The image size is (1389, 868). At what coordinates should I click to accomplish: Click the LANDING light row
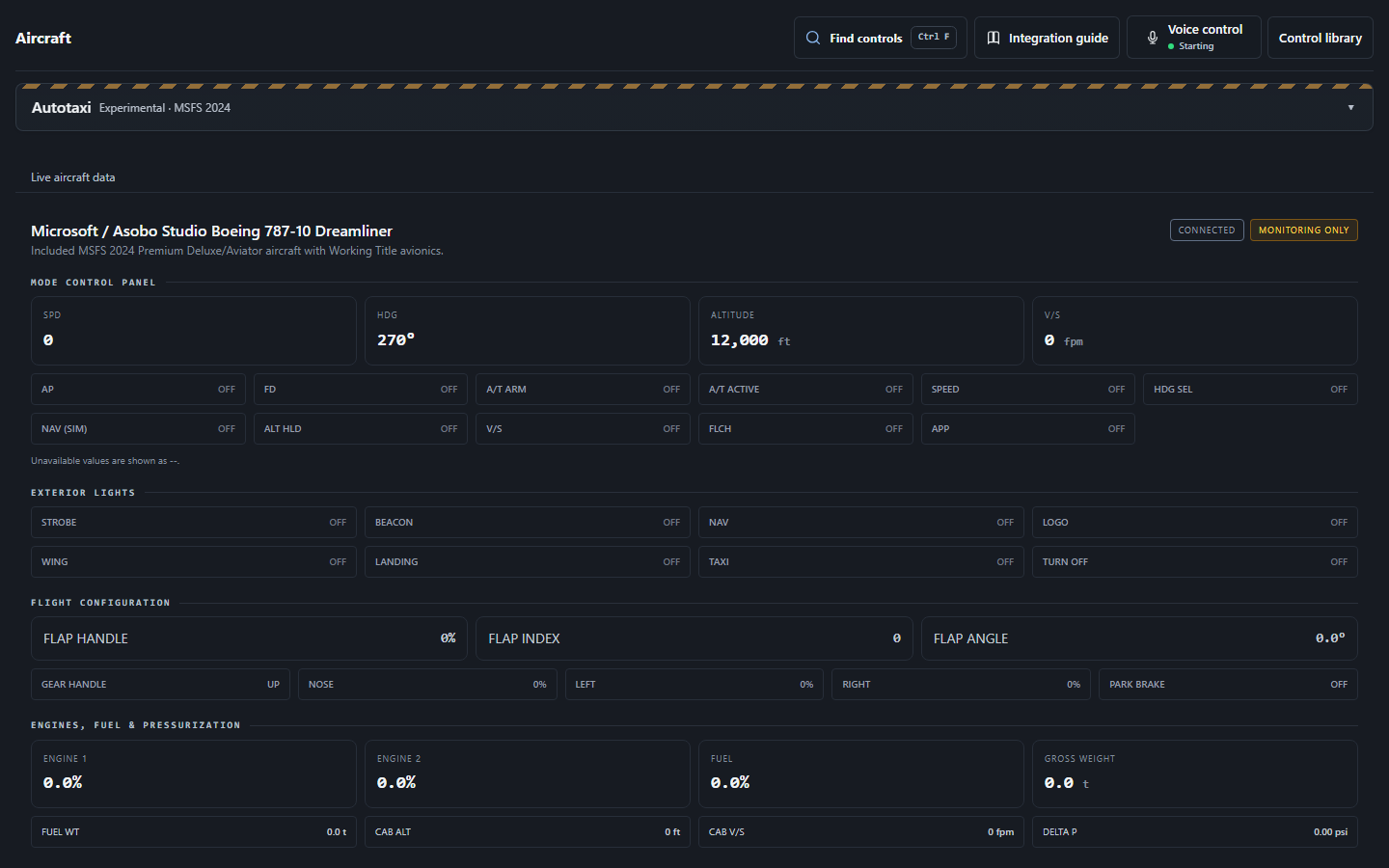point(527,562)
